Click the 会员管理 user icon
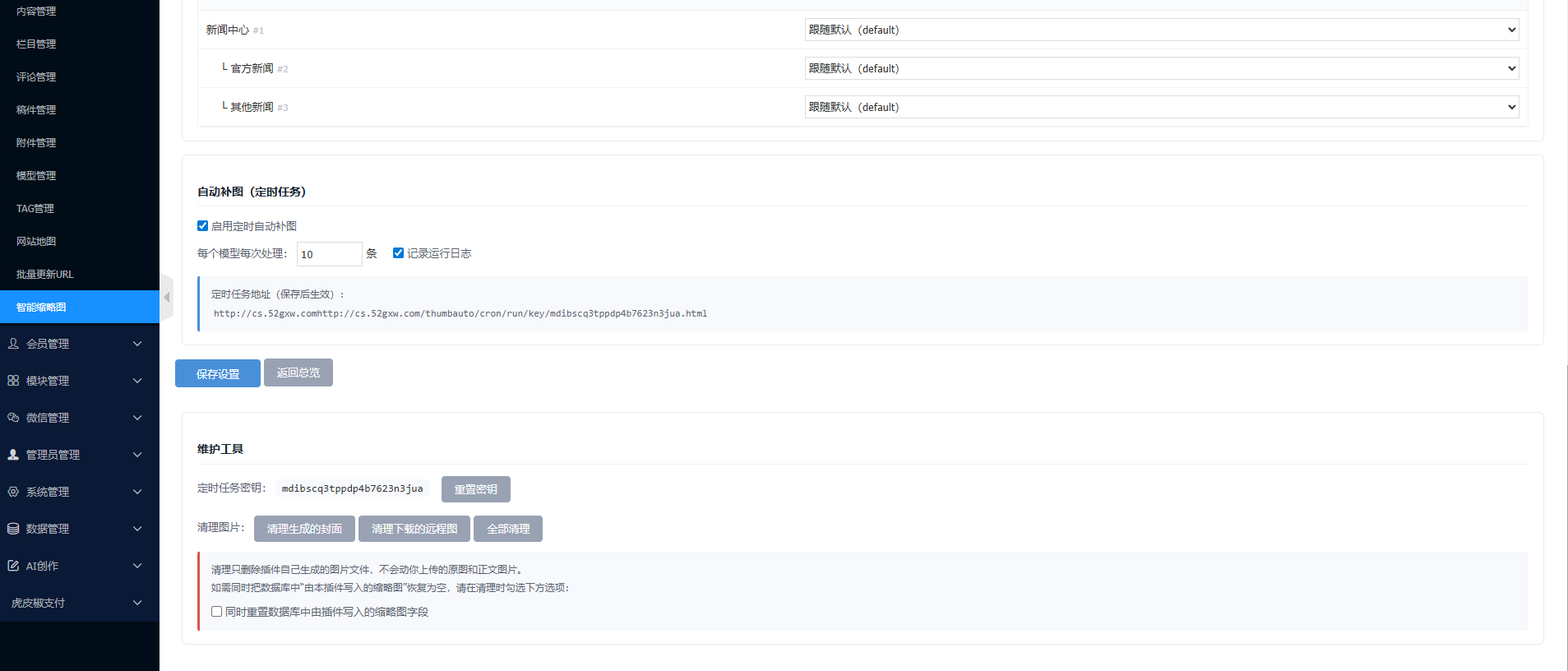Viewport: 1568px width, 671px height. tap(13, 344)
